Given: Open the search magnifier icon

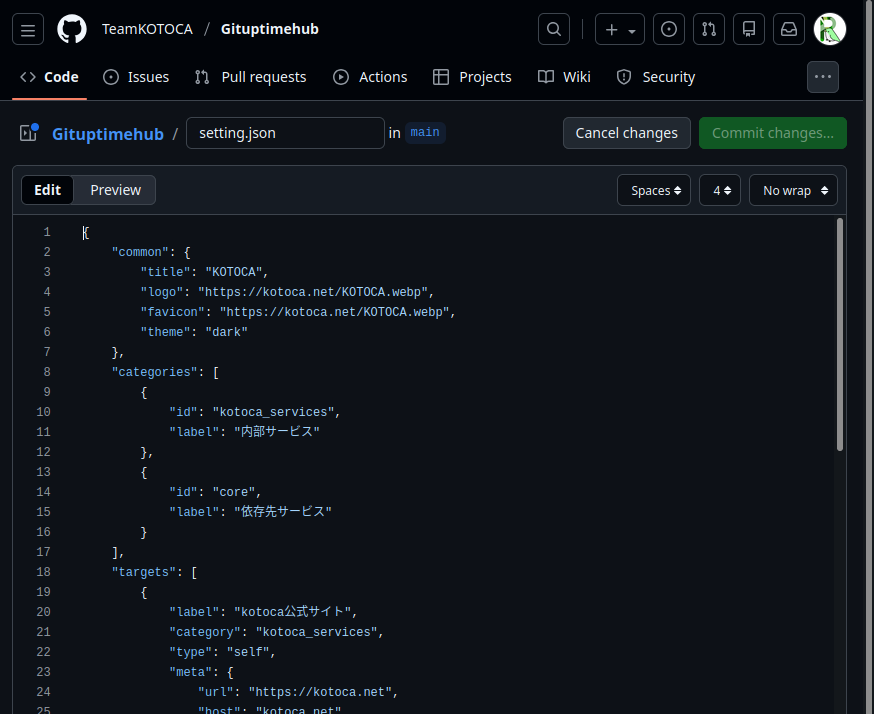Looking at the screenshot, I should pos(554,29).
